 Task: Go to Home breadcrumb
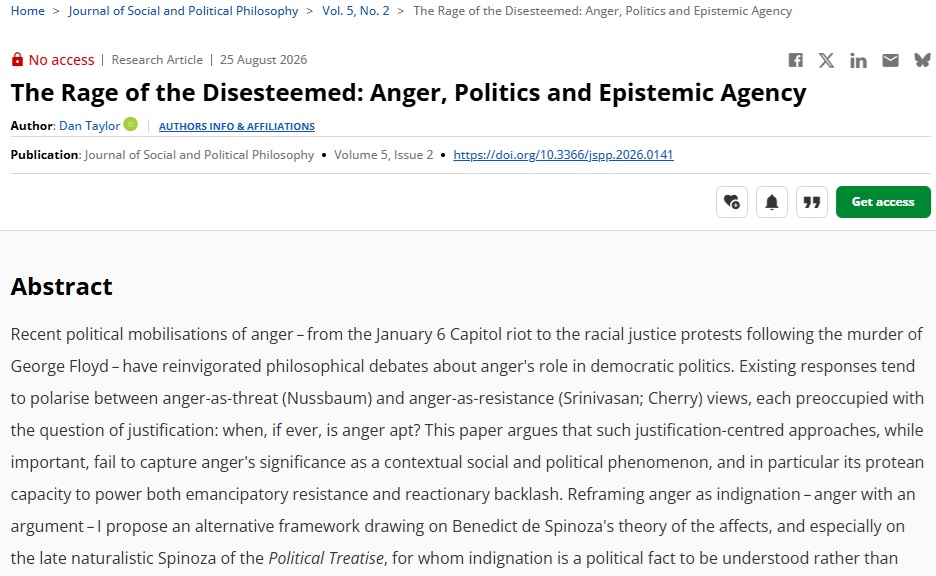27,11
